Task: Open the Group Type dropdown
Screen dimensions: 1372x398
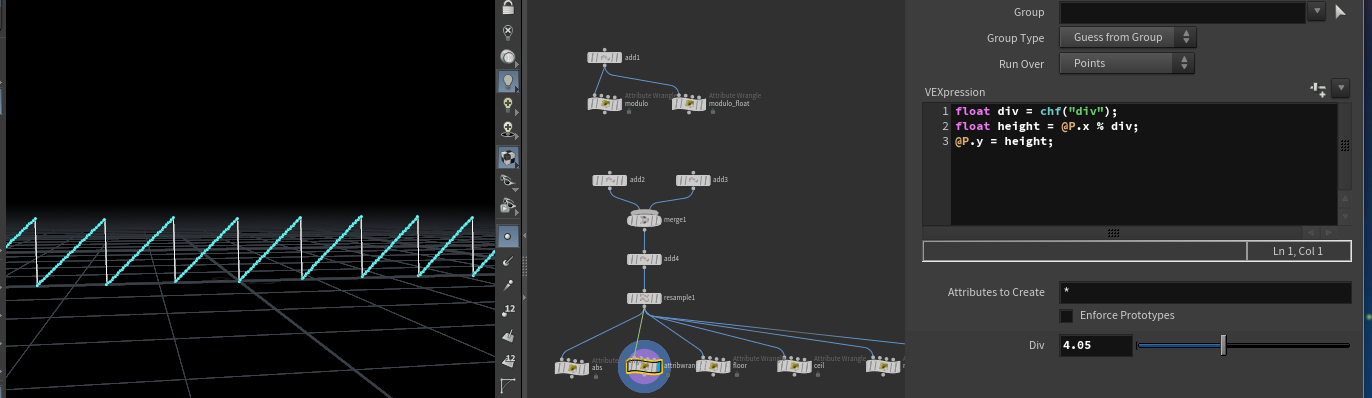Action: (x=1128, y=37)
